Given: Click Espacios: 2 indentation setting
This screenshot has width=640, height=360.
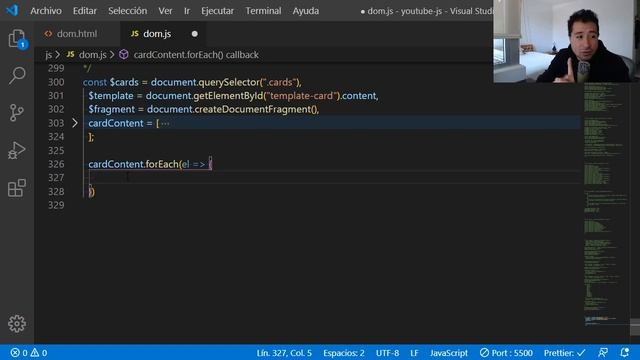Looking at the screenshot, I should click(344, 353).
